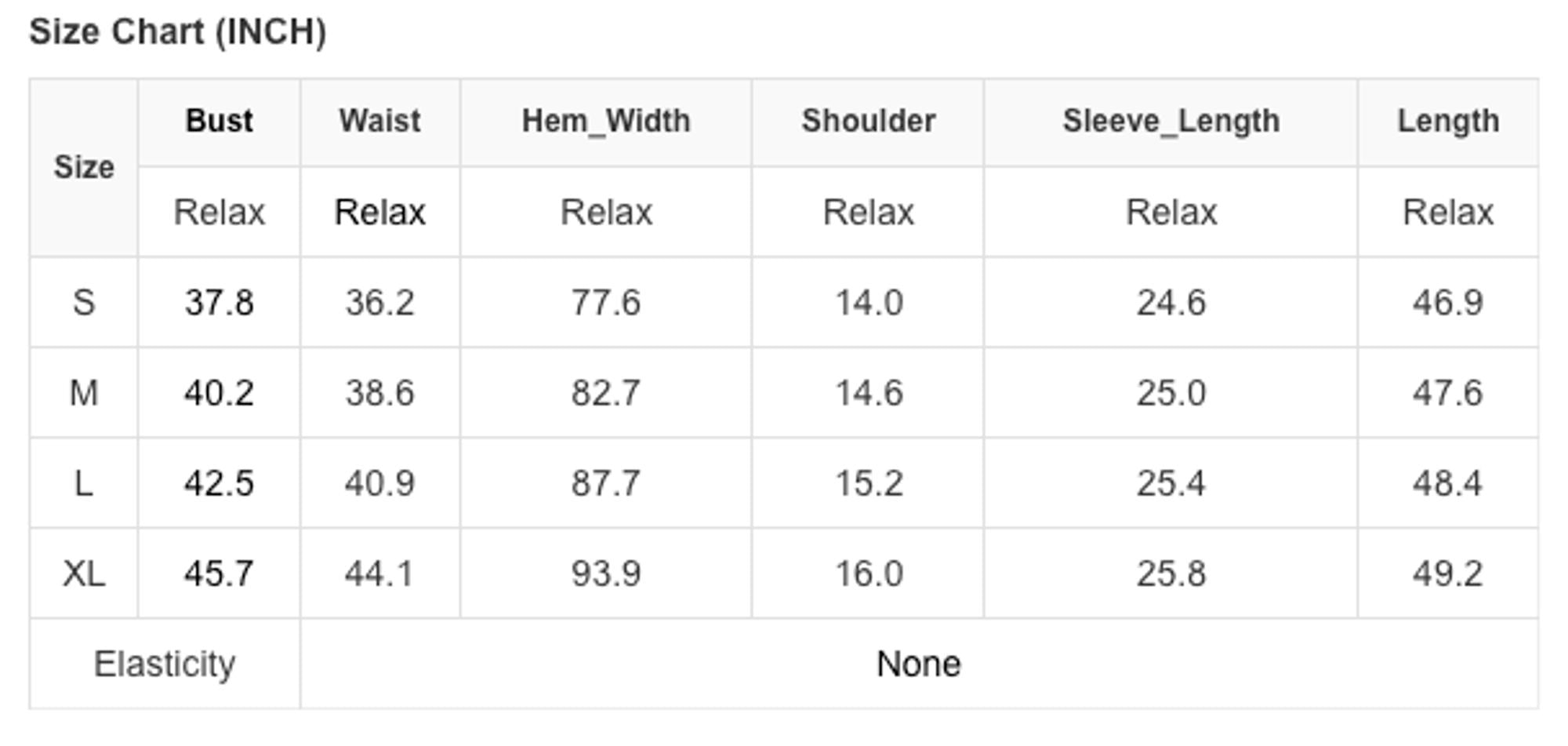The image size is (1568, 746).
Task: Click the S size row label
Action: [84, 302]
